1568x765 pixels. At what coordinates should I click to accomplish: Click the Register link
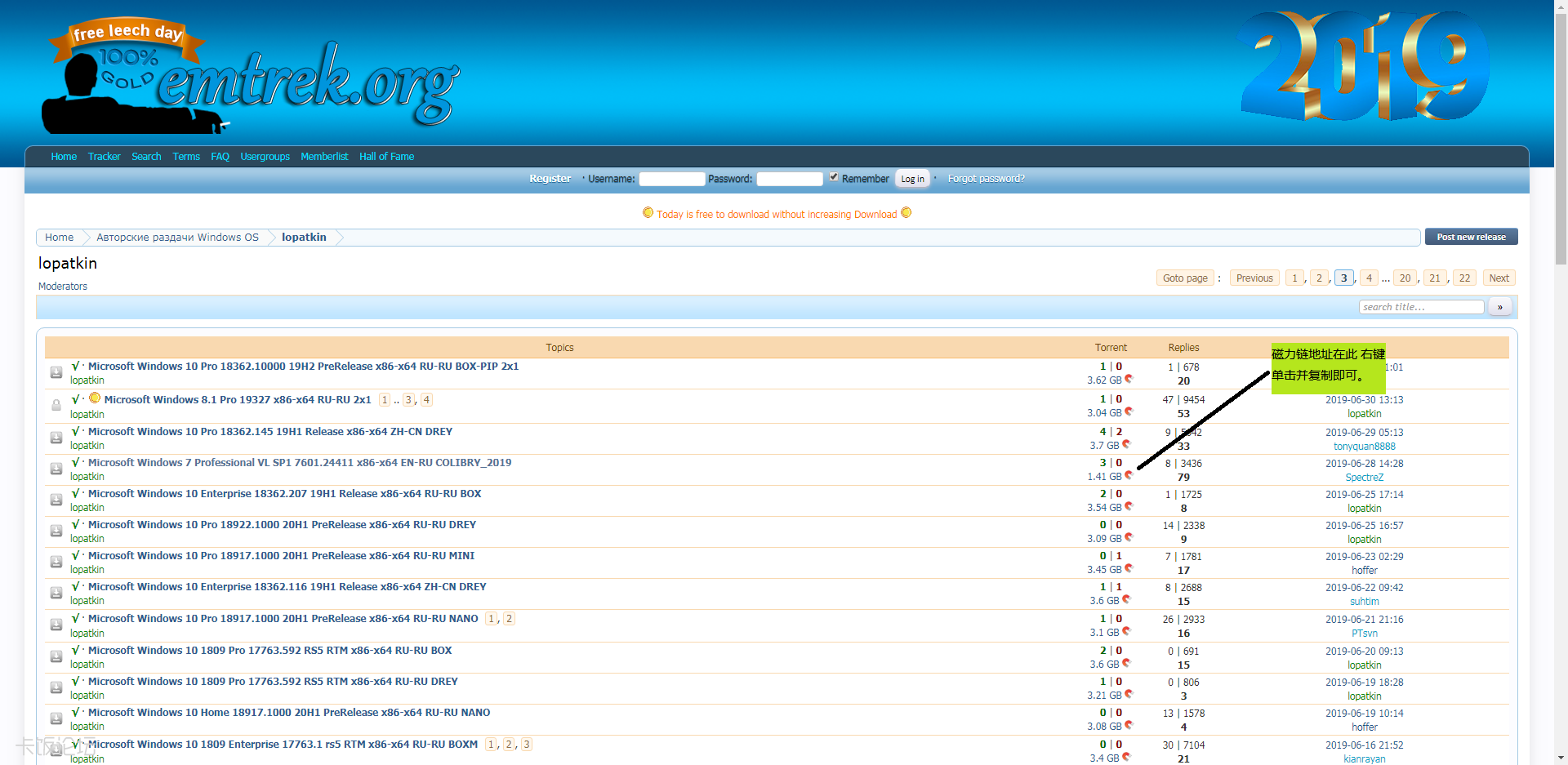[x=550, y=179]
